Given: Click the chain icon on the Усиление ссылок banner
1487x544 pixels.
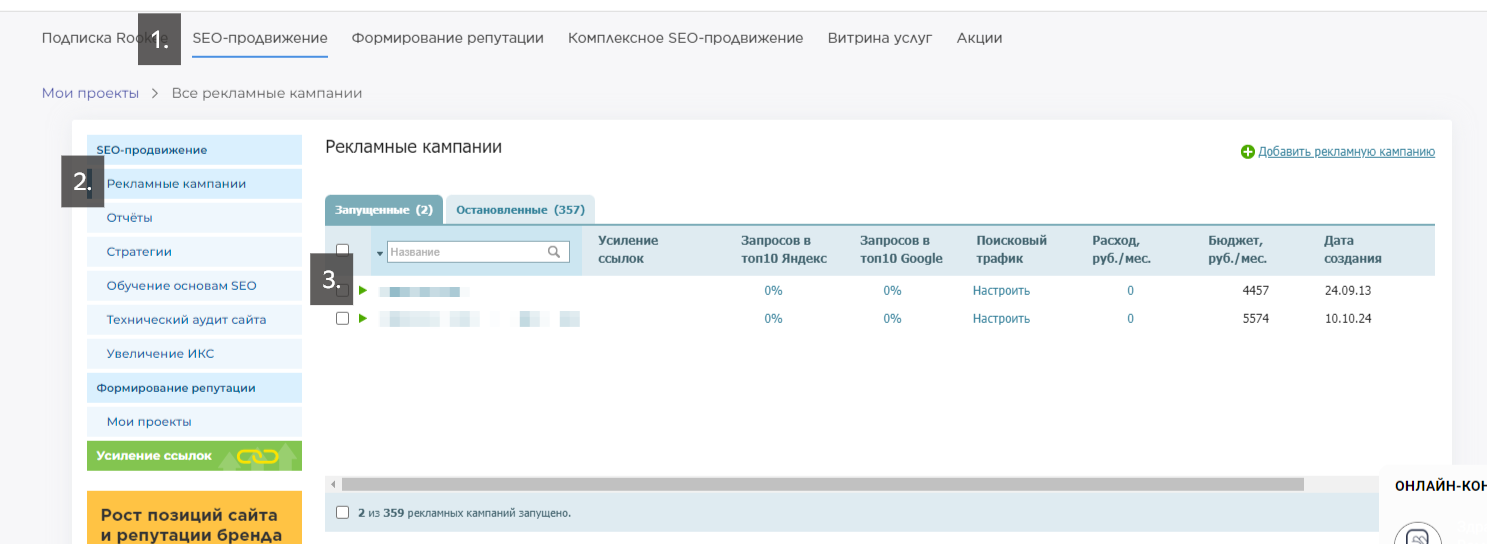Looking at the screenshot, I should (257, 456).
